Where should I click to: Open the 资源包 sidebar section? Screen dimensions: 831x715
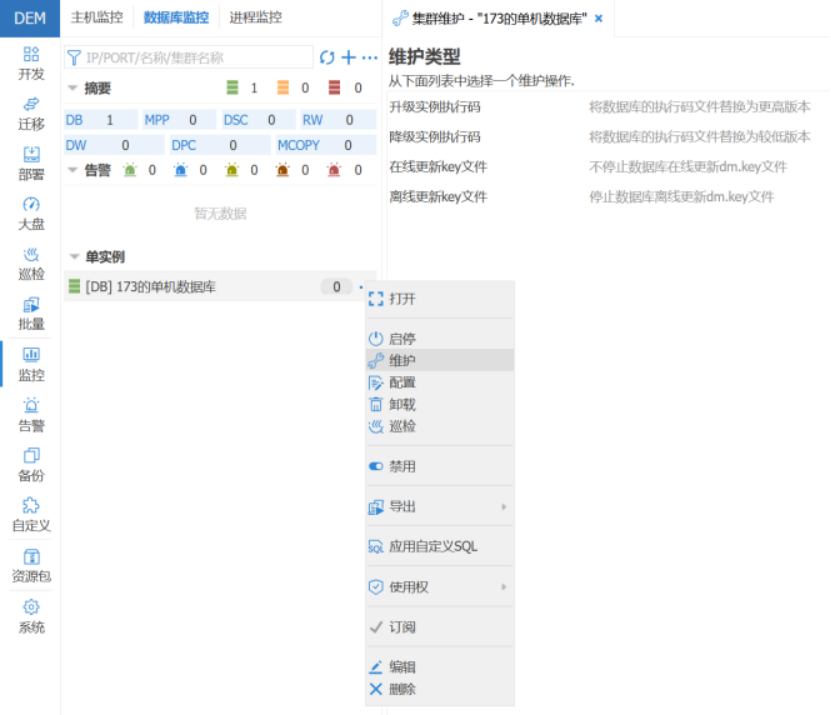tap(31, 566)
